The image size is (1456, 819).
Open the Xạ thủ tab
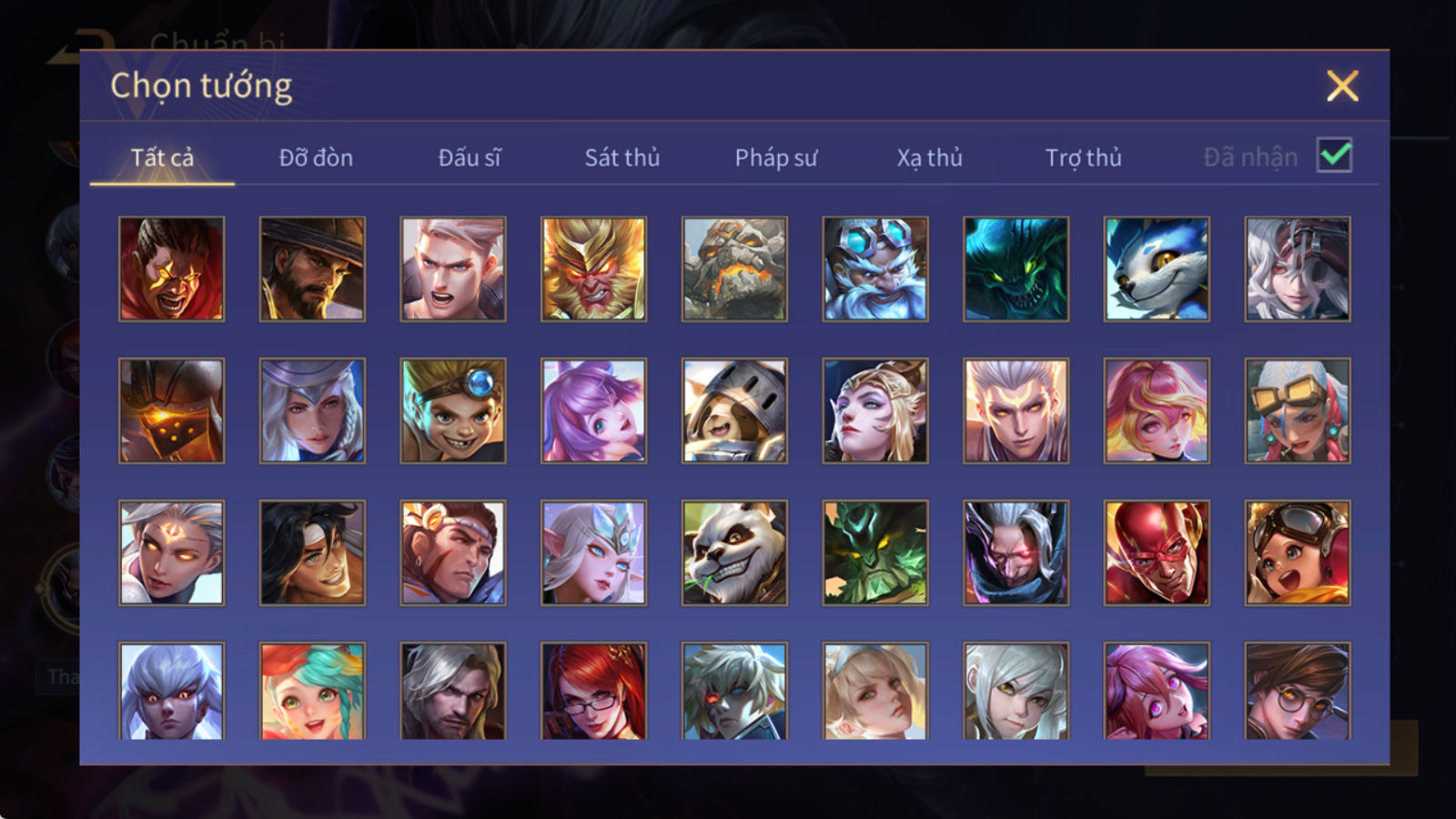tap(929, 157)
